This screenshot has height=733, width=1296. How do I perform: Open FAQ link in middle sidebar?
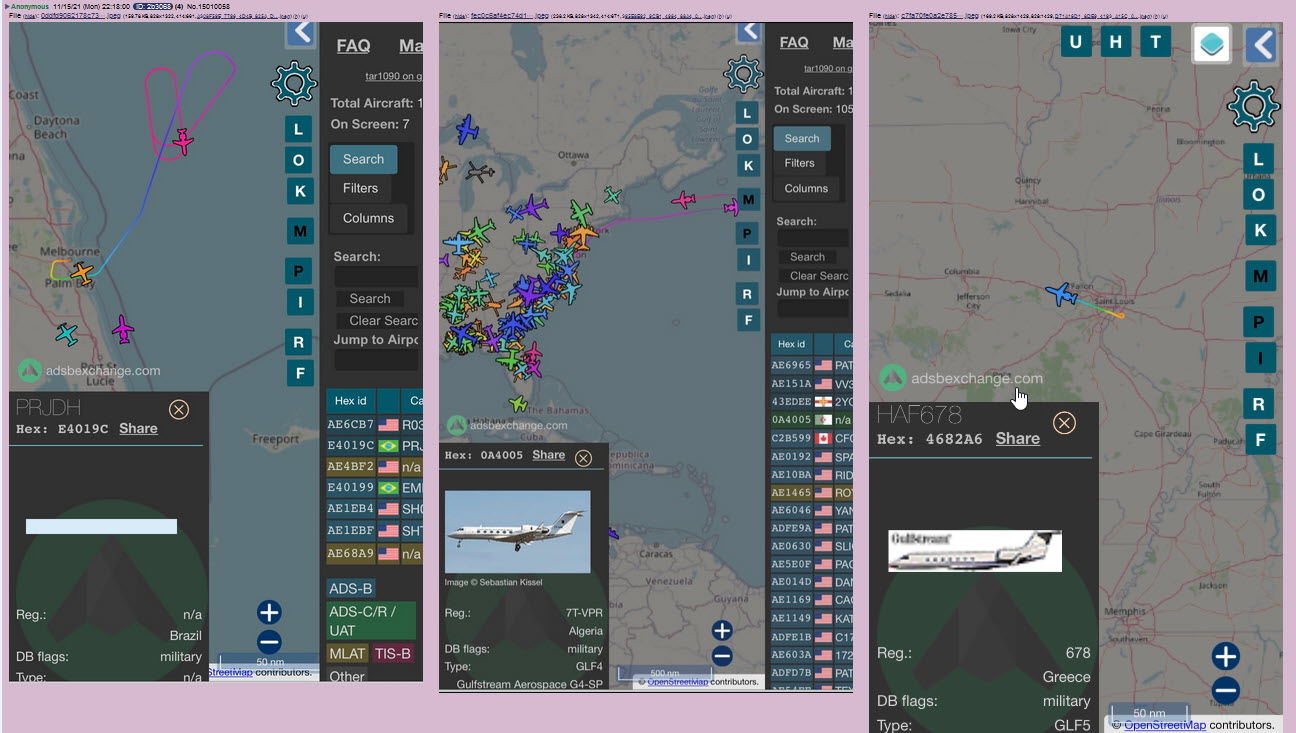794,42
